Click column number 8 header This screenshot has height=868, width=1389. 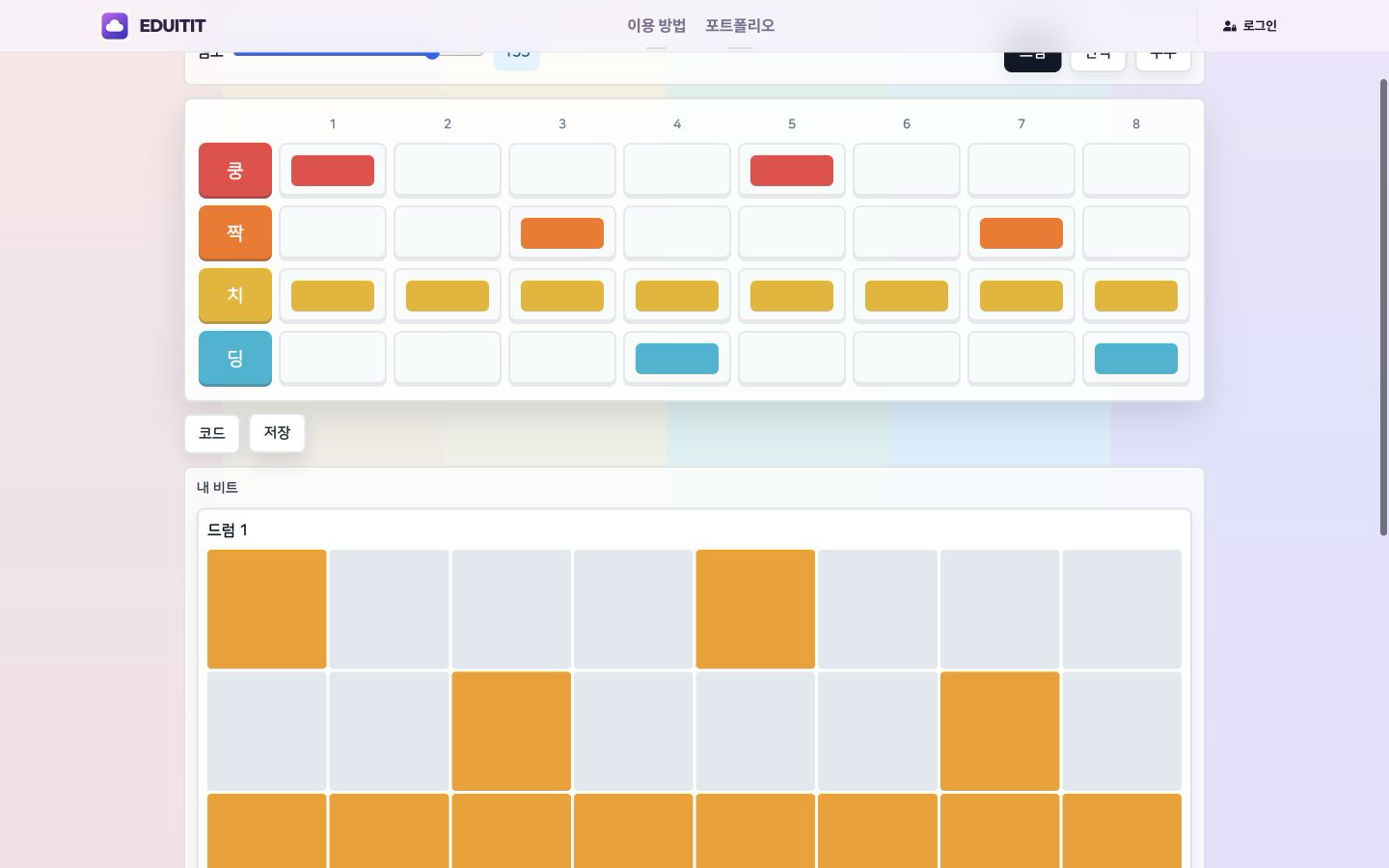point(1136,124)
